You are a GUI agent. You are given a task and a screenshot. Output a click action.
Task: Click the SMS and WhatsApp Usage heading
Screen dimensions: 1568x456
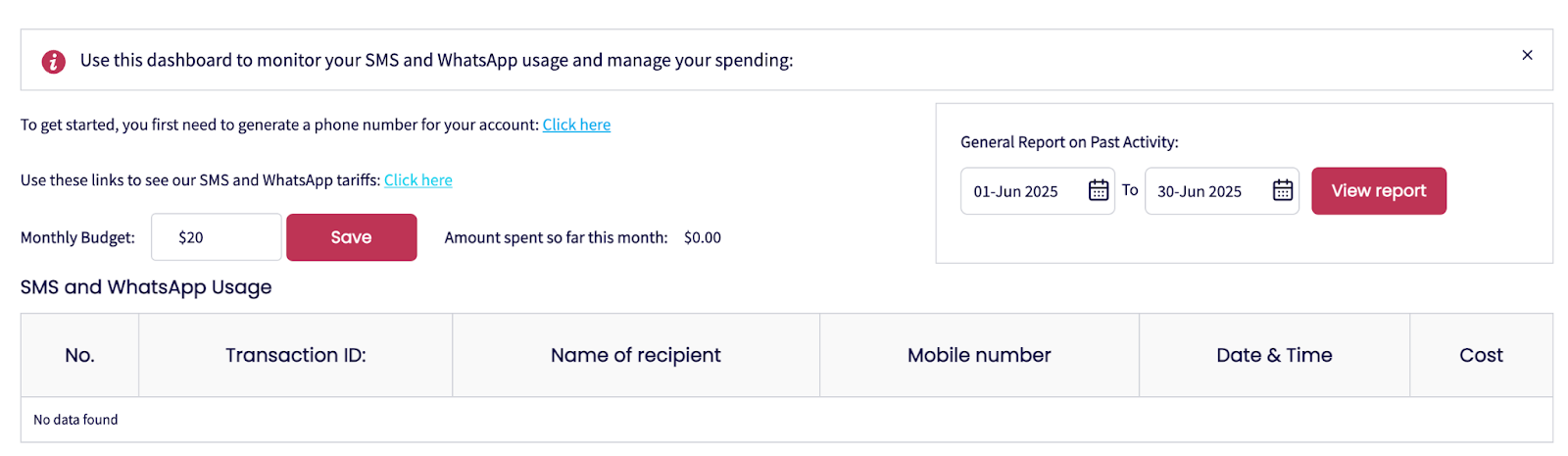tap(146, 287)
